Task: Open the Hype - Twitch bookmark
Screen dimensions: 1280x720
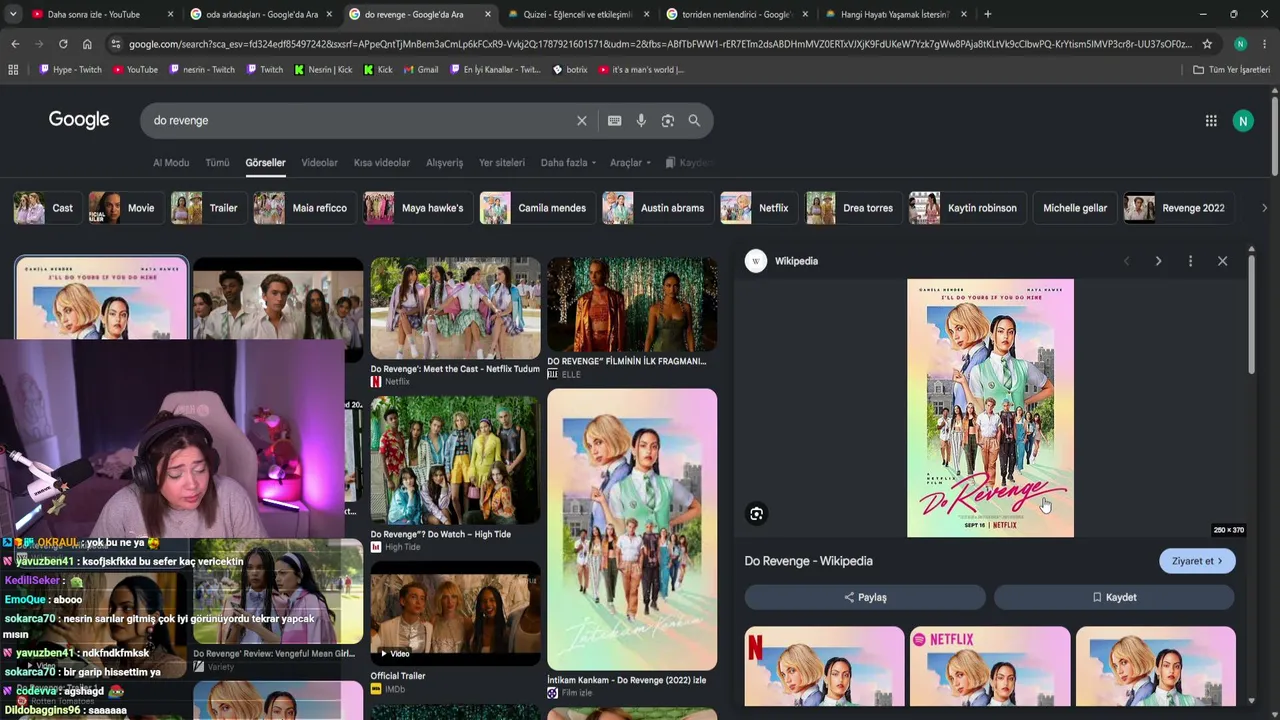Action: [x=70, y=70]
